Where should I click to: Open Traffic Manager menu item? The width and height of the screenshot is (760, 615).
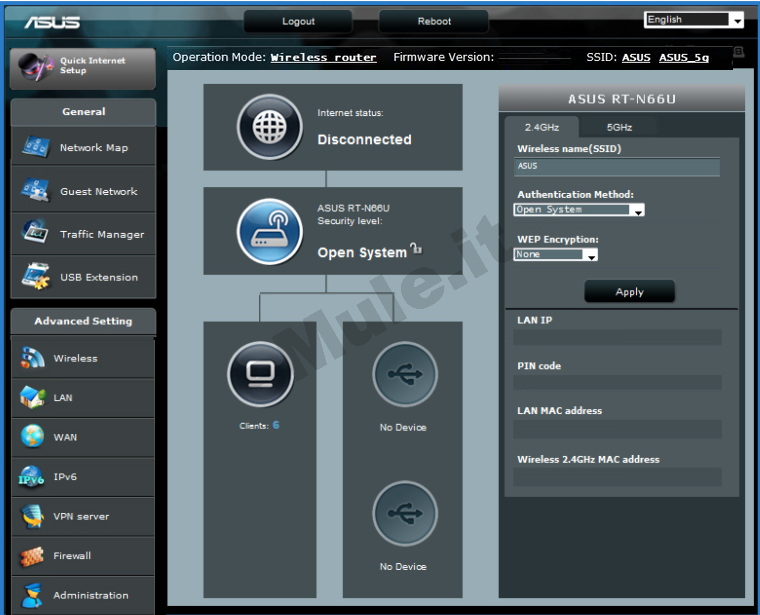coord(83,234)
